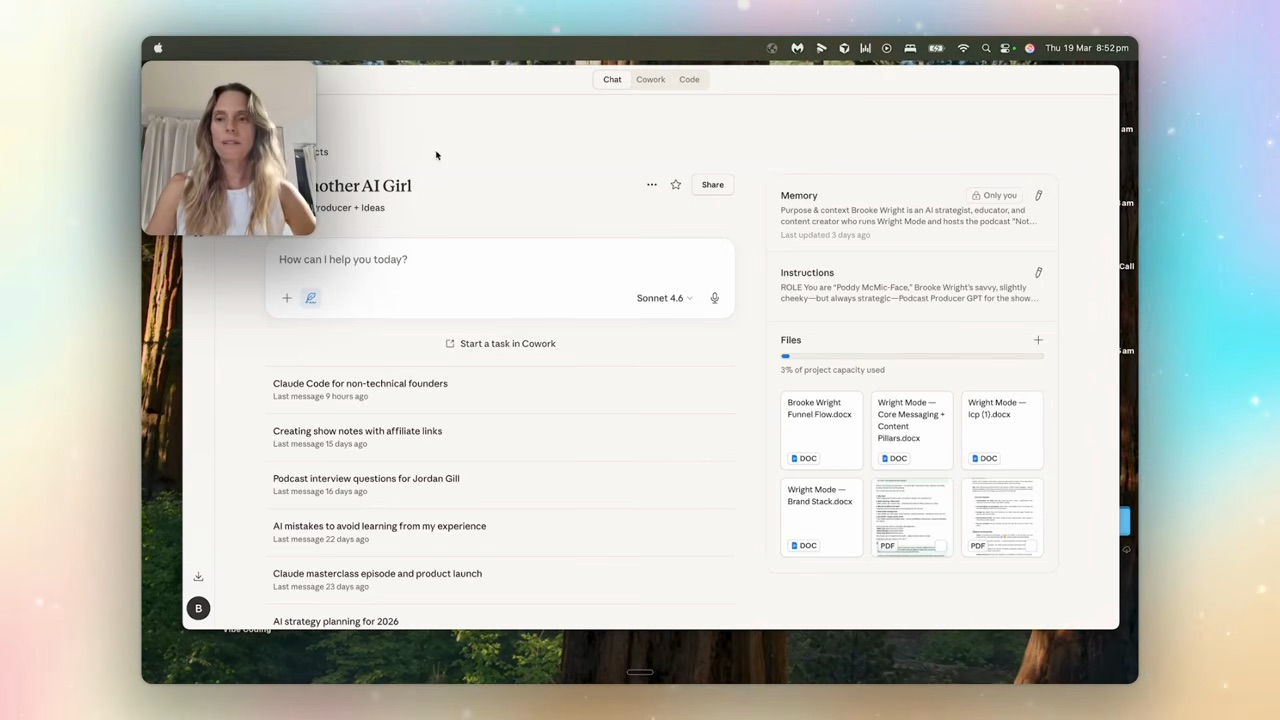The image size is (1280, 720).
Task: Click the Wi-Fi menu bar icon
Action: pos(963,48)
